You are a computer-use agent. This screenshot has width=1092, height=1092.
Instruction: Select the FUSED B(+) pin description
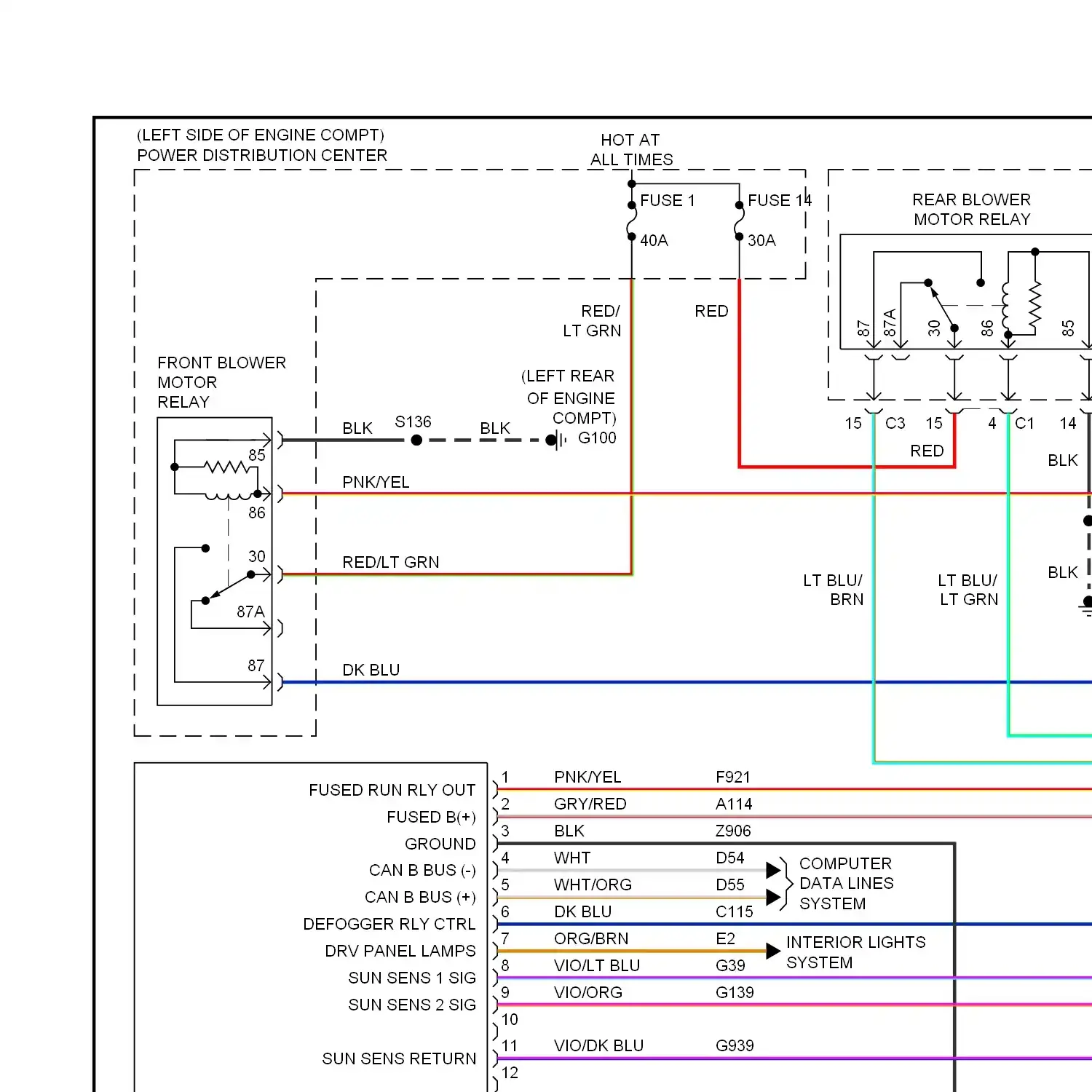point(431,817)
